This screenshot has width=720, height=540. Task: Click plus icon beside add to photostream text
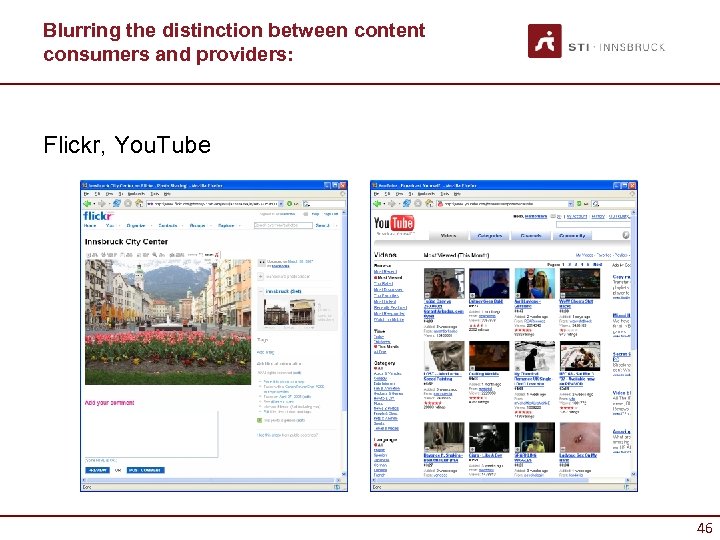[260, 276]
